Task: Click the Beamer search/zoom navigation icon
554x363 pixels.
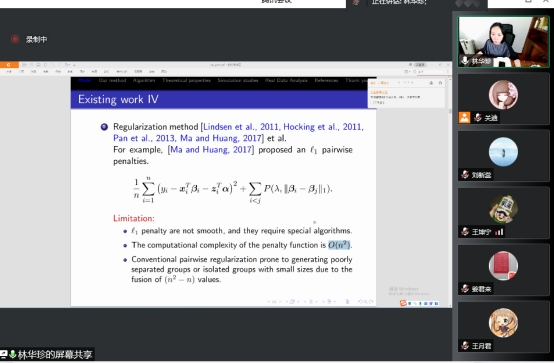Action: 365,301
